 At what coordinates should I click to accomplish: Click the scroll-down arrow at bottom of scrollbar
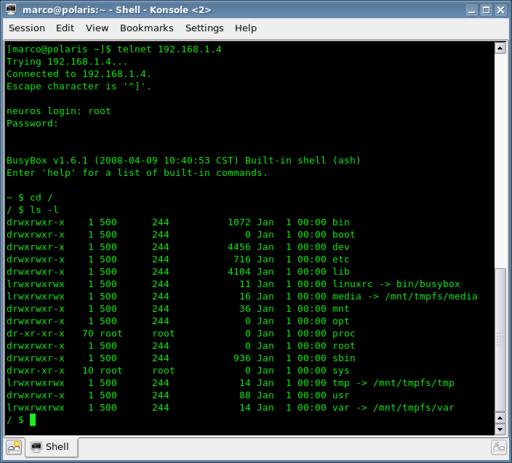[x=500, y=429]
